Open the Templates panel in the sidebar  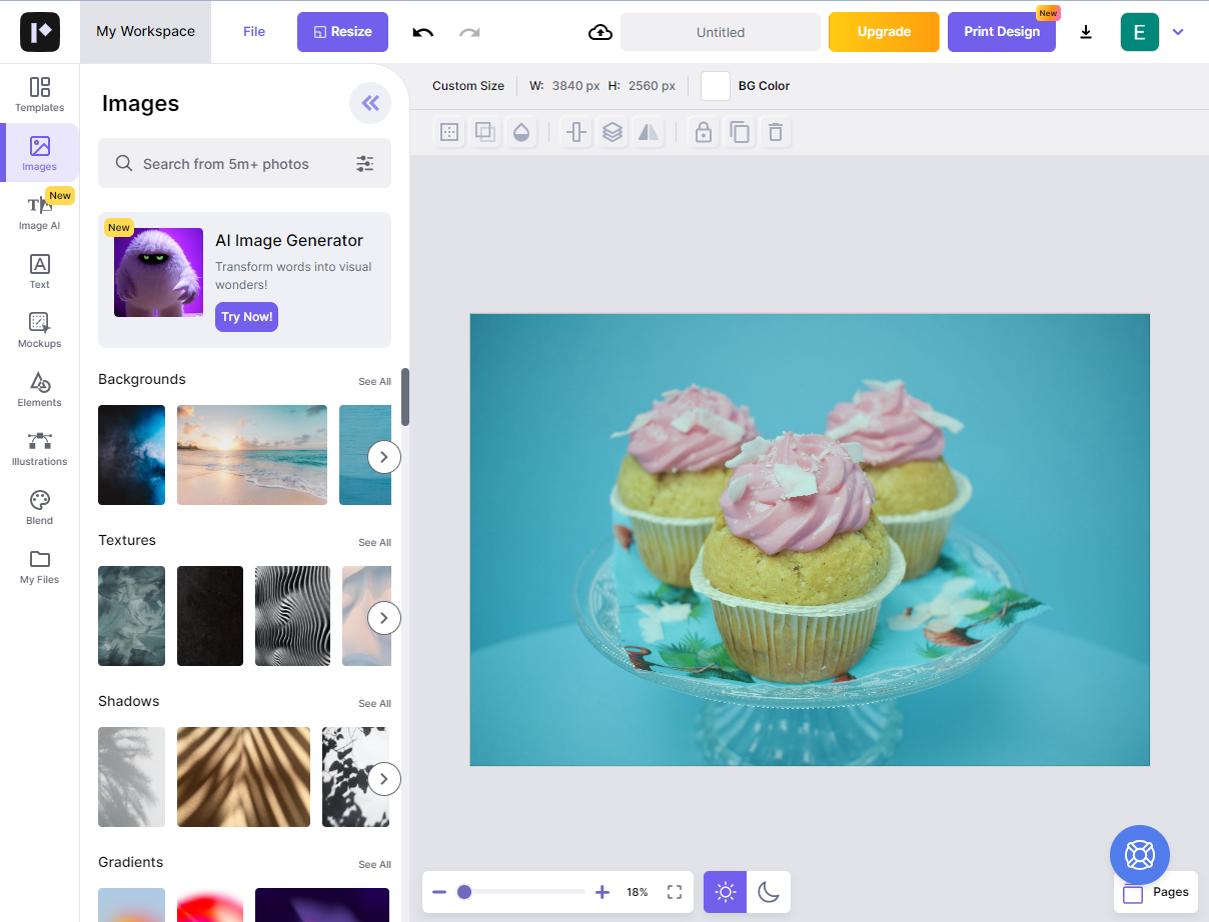39,93
